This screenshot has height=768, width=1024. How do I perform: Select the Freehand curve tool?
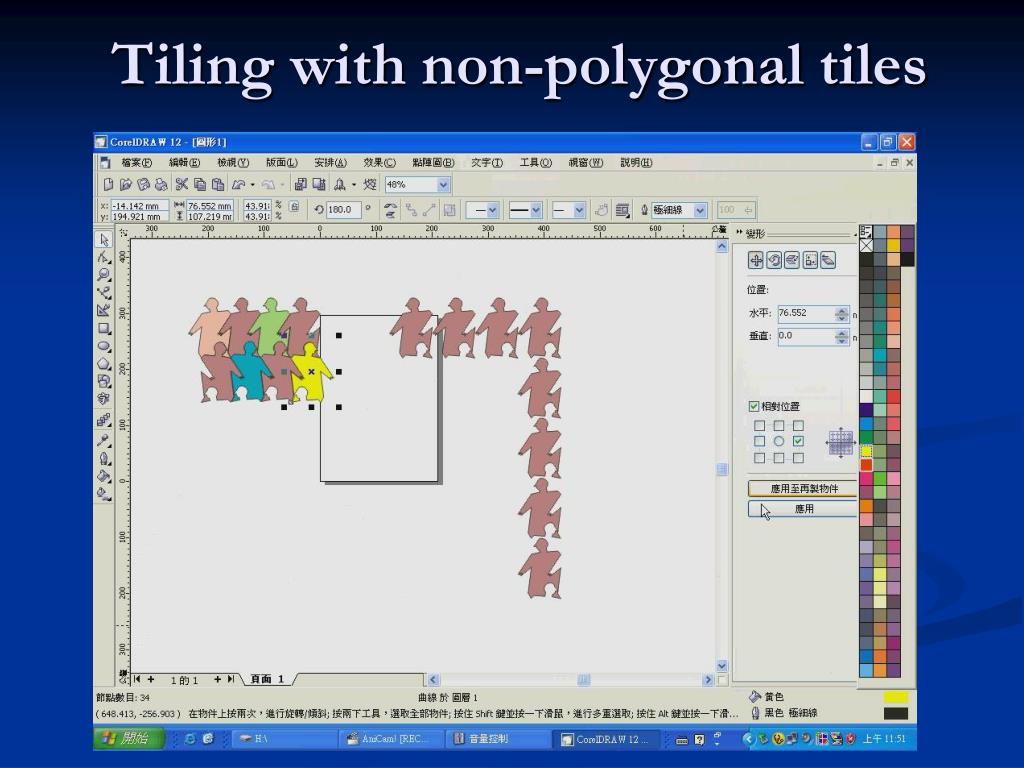104,293
